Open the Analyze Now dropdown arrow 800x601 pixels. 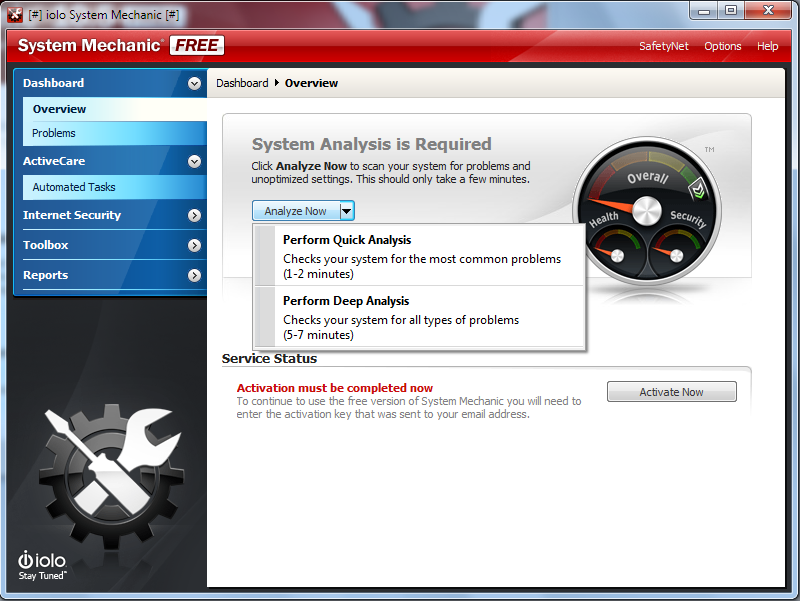click(346, 211)
